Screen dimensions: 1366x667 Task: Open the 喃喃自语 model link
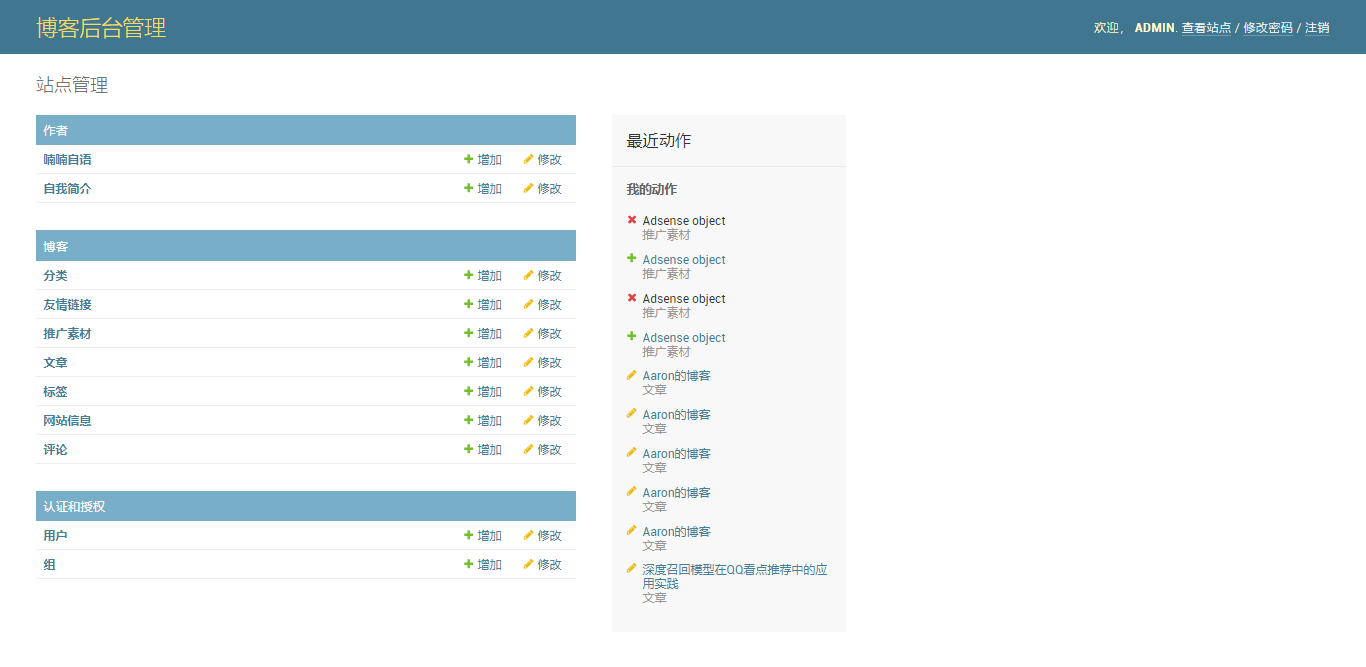(67, 159)
